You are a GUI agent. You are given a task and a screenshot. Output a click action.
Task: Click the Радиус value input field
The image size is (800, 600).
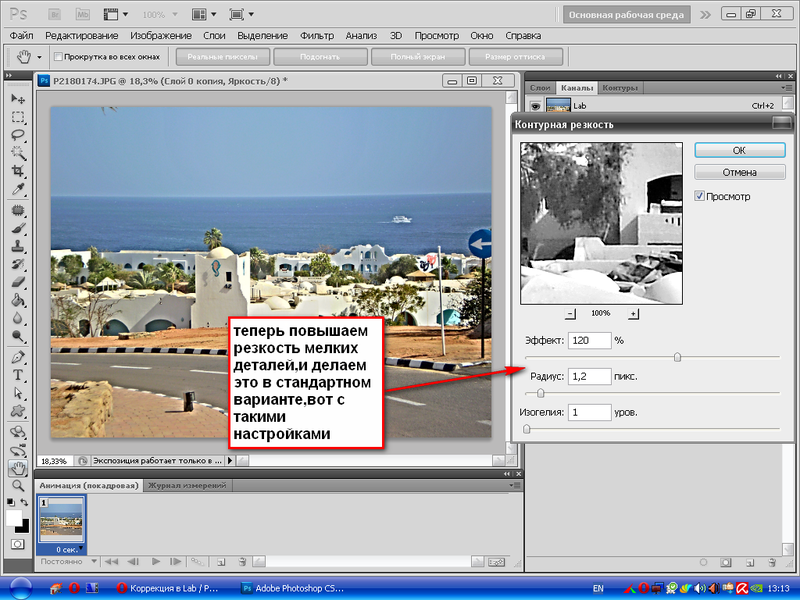[589, 377]
